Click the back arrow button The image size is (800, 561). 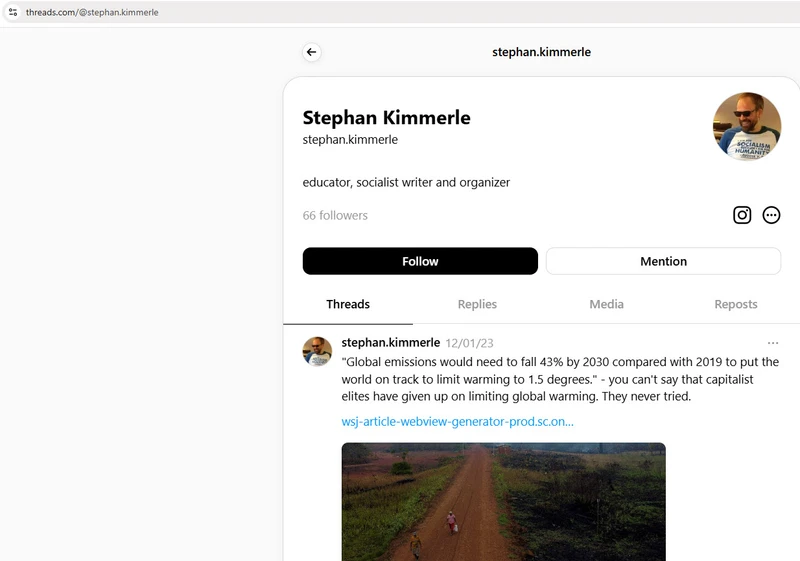(x=312, y=52)
